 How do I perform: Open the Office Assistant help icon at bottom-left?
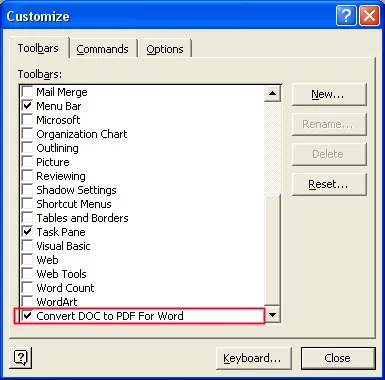click(21, 358)
